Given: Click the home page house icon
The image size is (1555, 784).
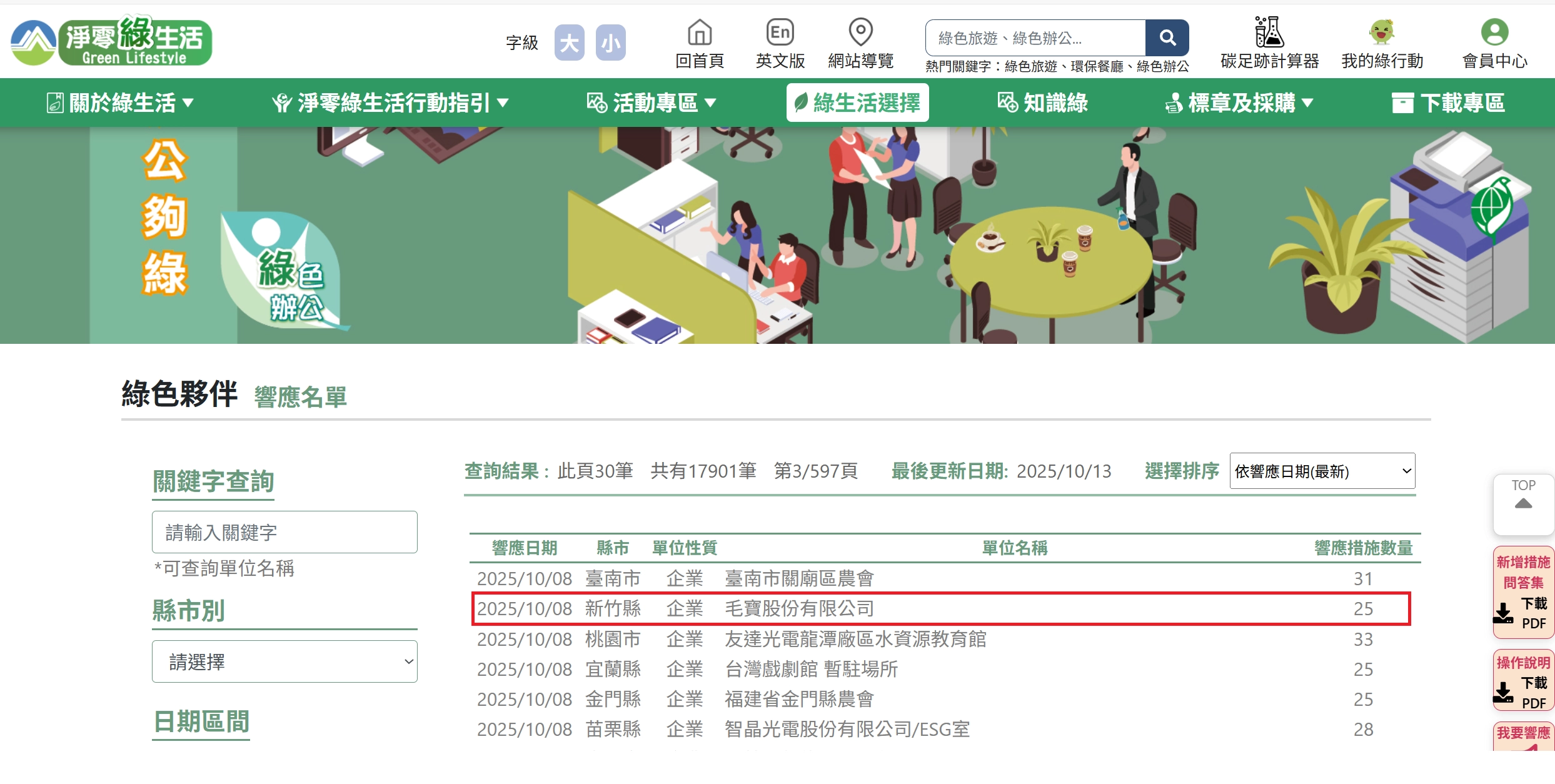Looking at the screenshot, I should (x=699, y=33).
